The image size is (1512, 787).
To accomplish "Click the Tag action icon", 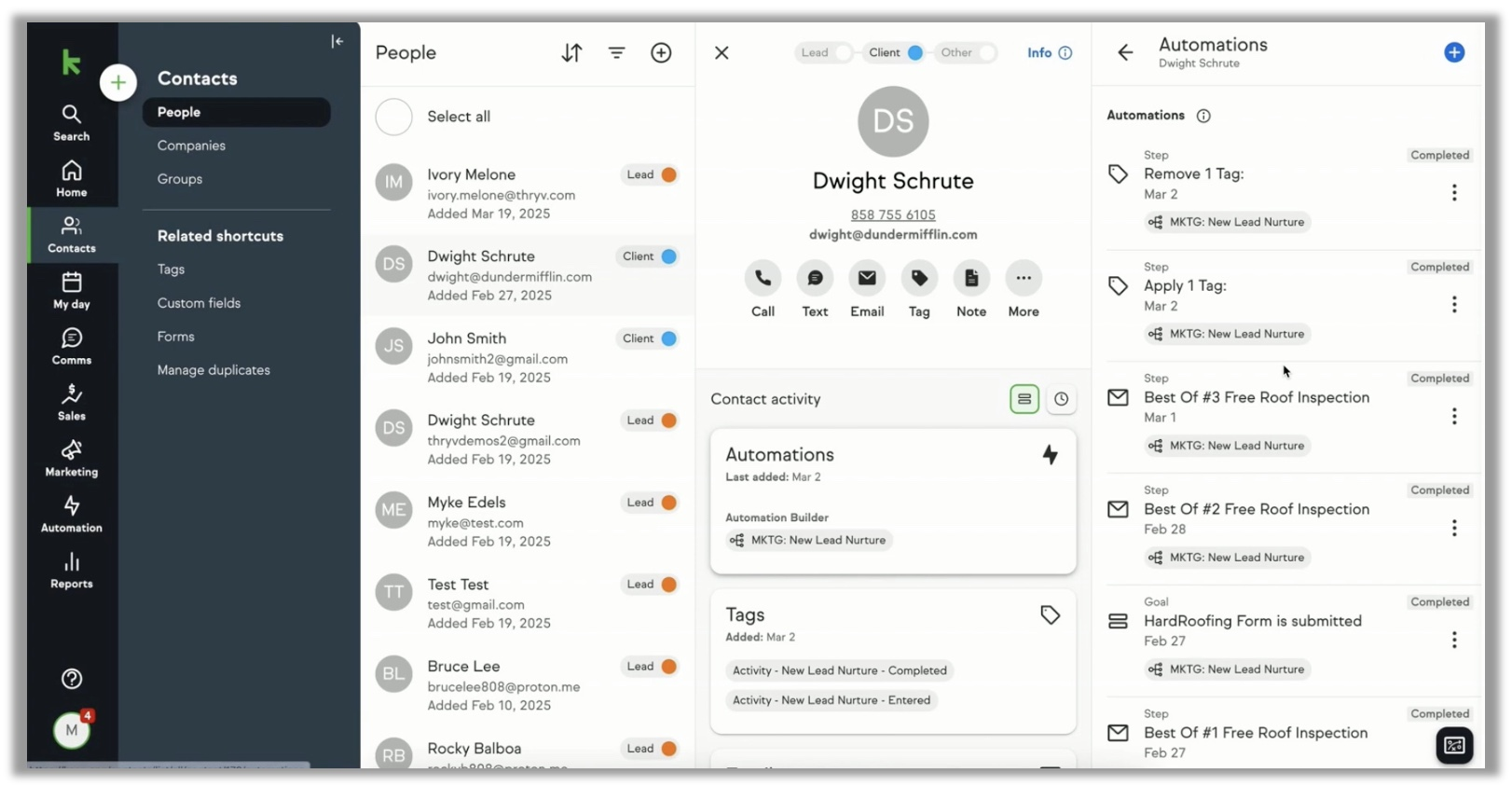I will click(919, 278).
